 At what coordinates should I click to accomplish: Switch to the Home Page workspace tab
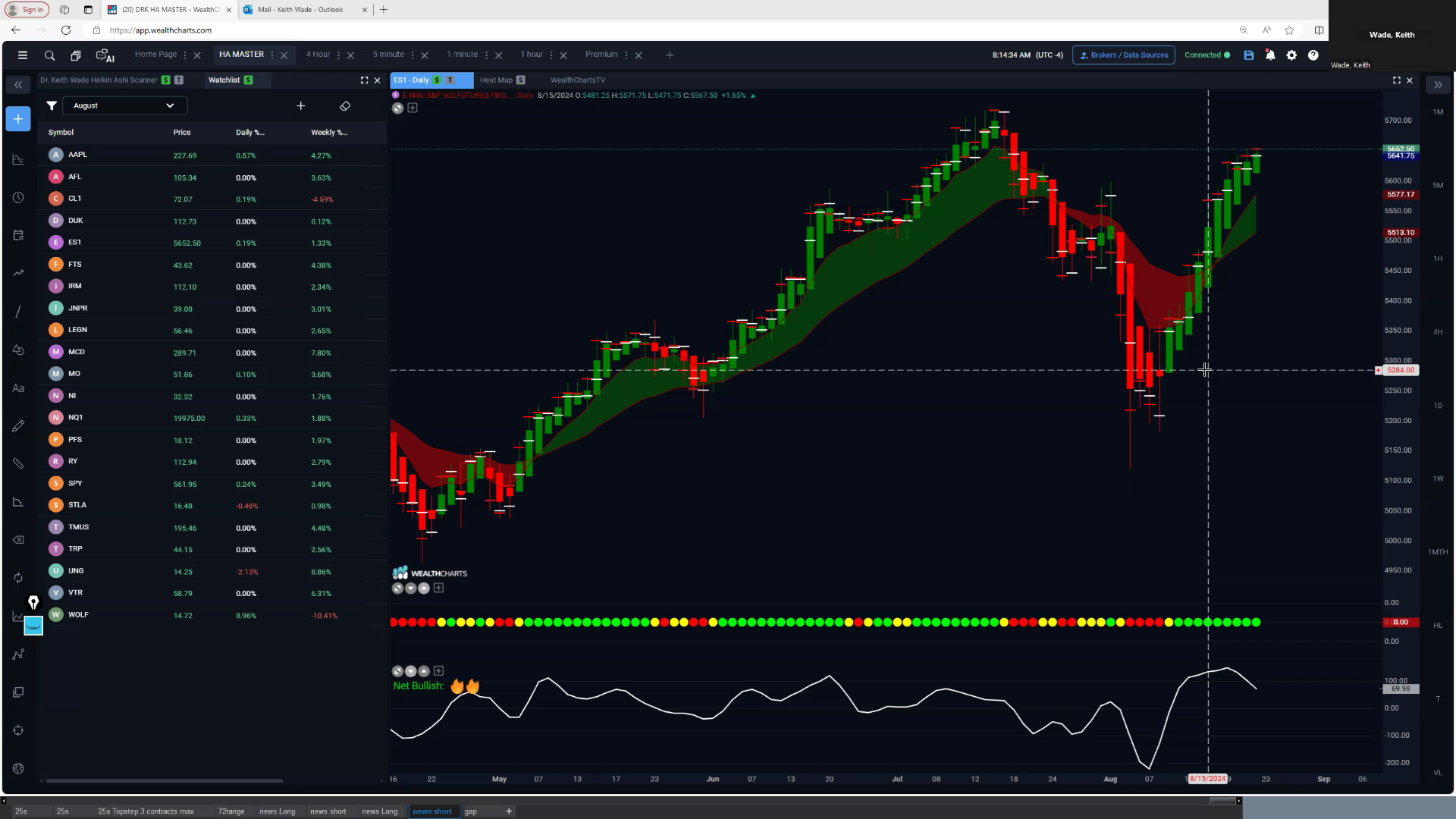[x=155, y=55]
